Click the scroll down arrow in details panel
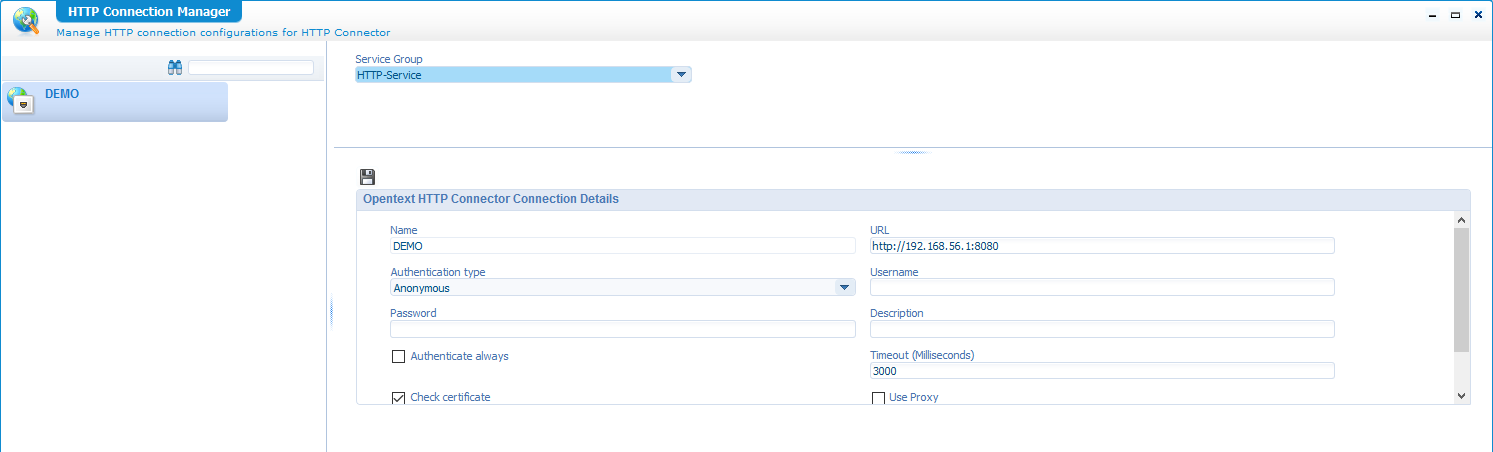Viewport: 1493px width, 452px height. 1461,396
